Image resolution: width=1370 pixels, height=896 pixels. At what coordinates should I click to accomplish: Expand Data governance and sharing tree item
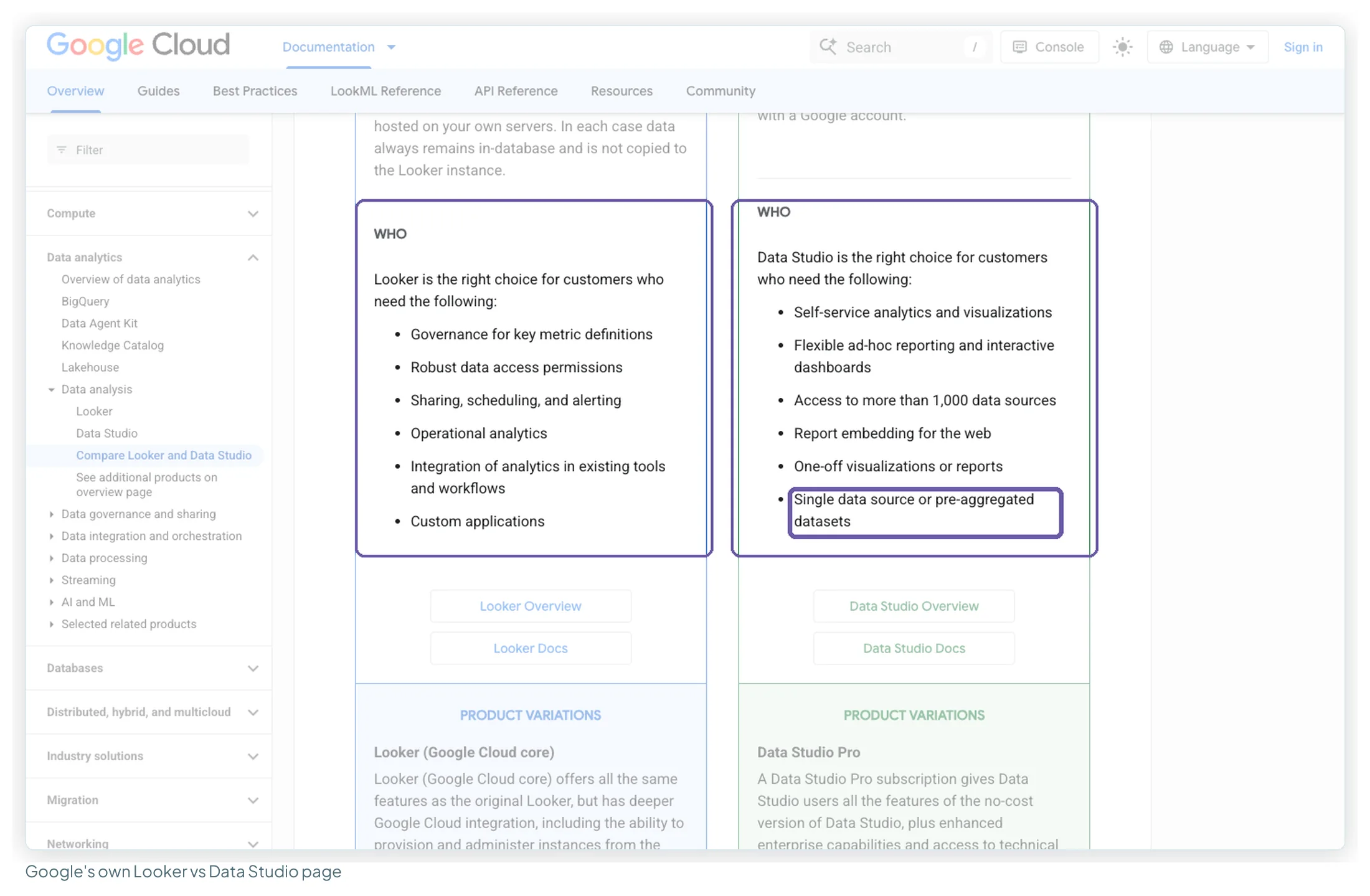coord(52,514)
